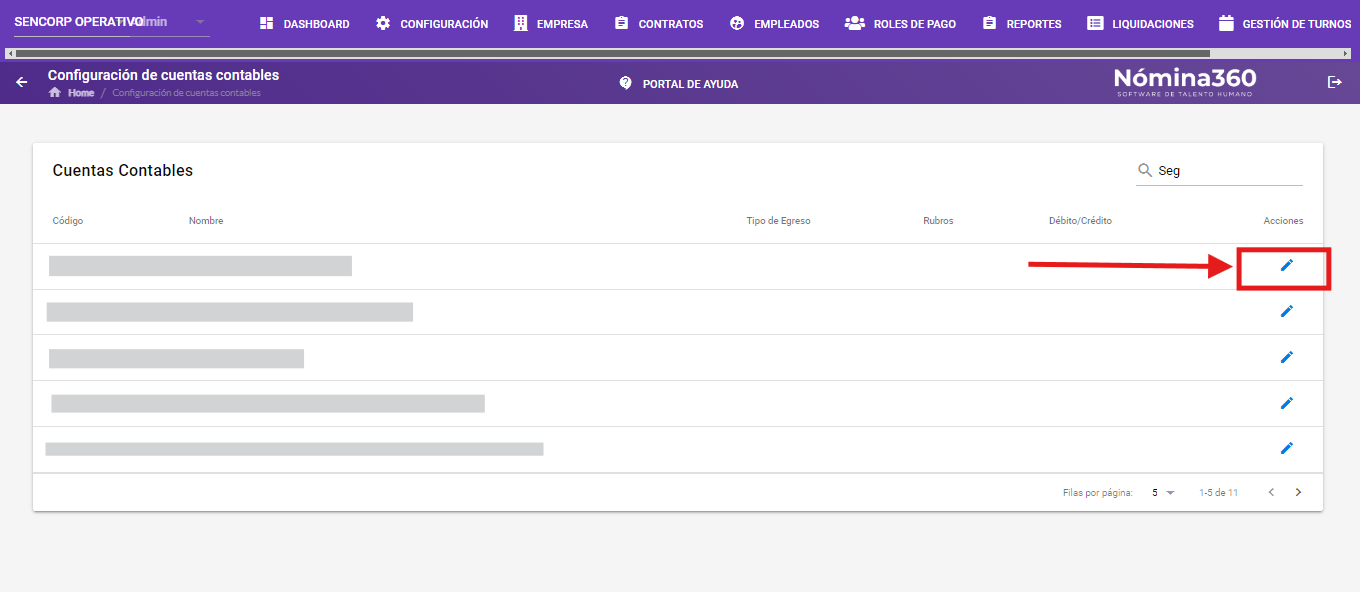The height and width of the screenshot is (592, 1360).
Task: Edit the second account row pencil
Action: (1287, 311)
